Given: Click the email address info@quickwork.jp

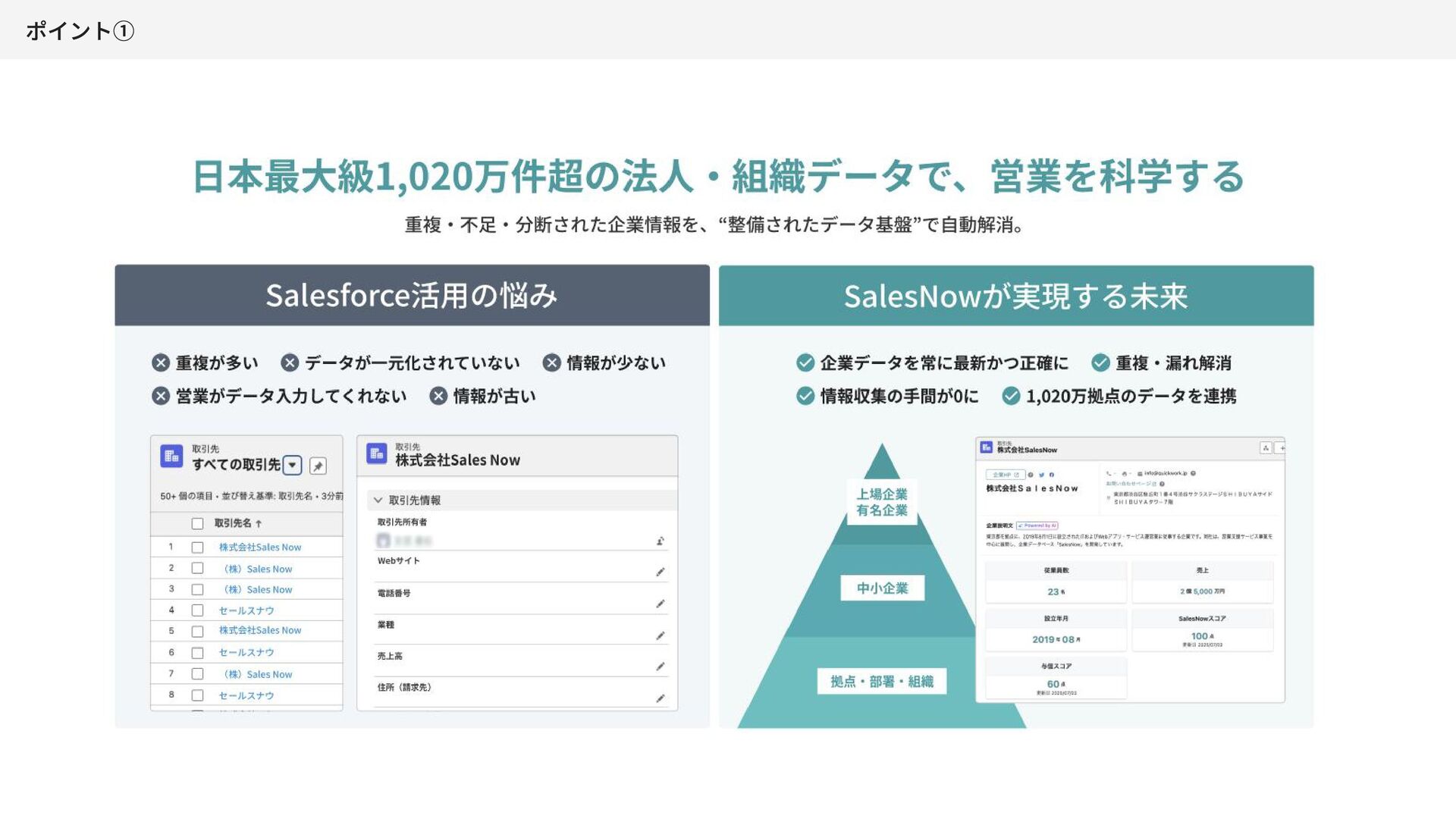Looking at the screenshot, I should coord(1166,473).
